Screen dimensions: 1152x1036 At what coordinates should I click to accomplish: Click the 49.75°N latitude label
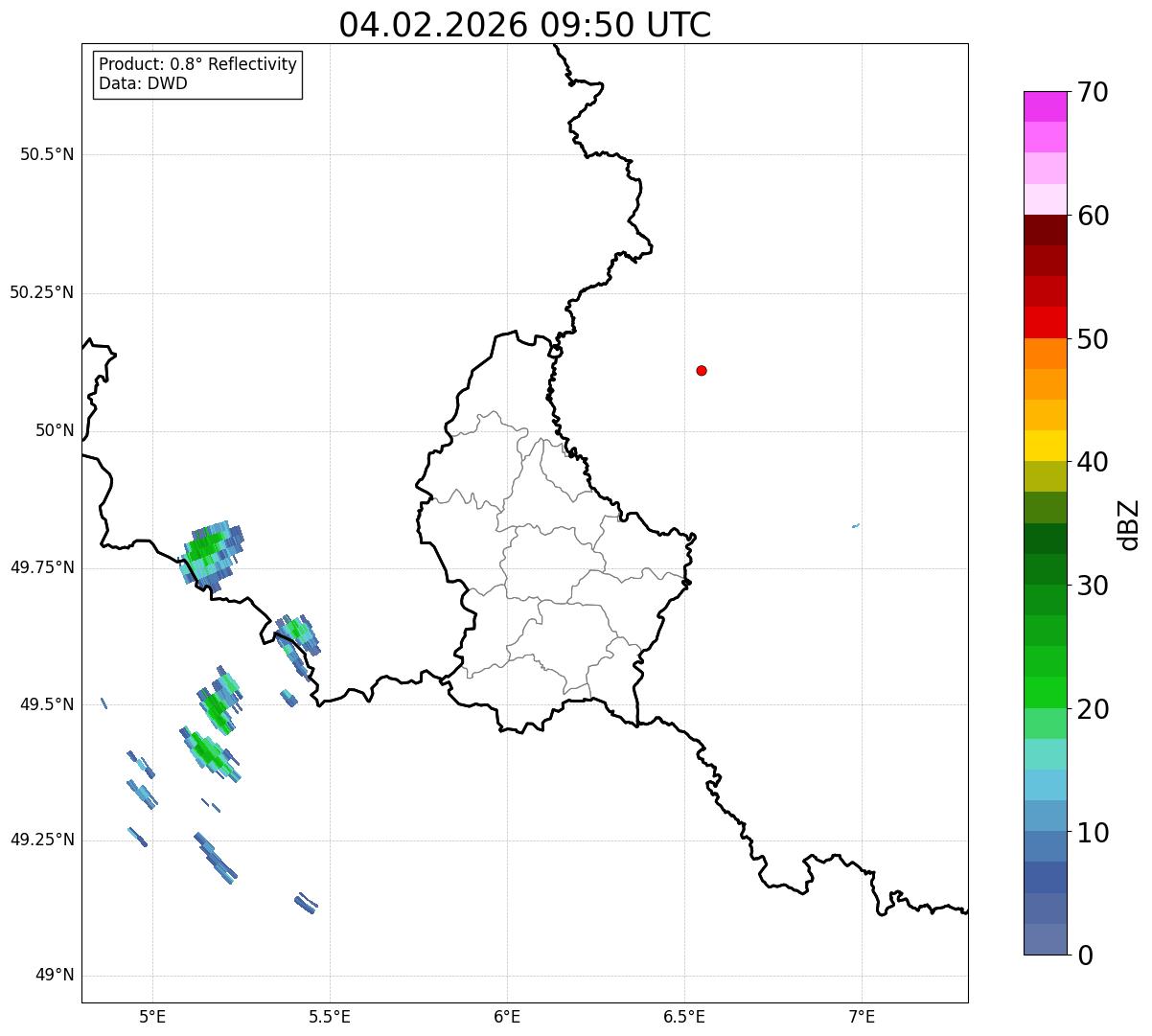pyautogui.click(x=42, y=567)
